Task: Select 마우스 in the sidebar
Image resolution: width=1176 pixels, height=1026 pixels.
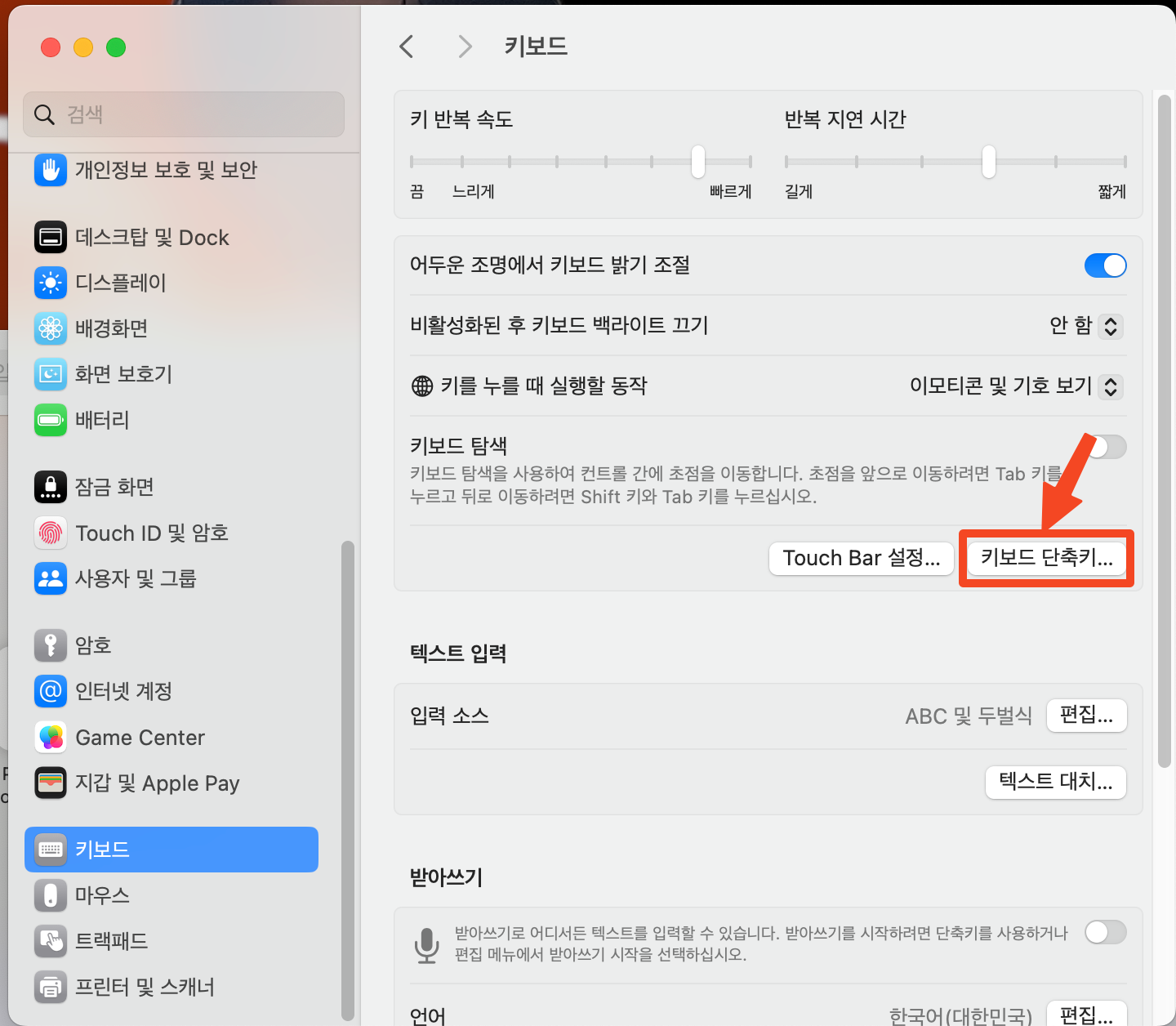Action: pyautogui.click(x=102, y=895)
